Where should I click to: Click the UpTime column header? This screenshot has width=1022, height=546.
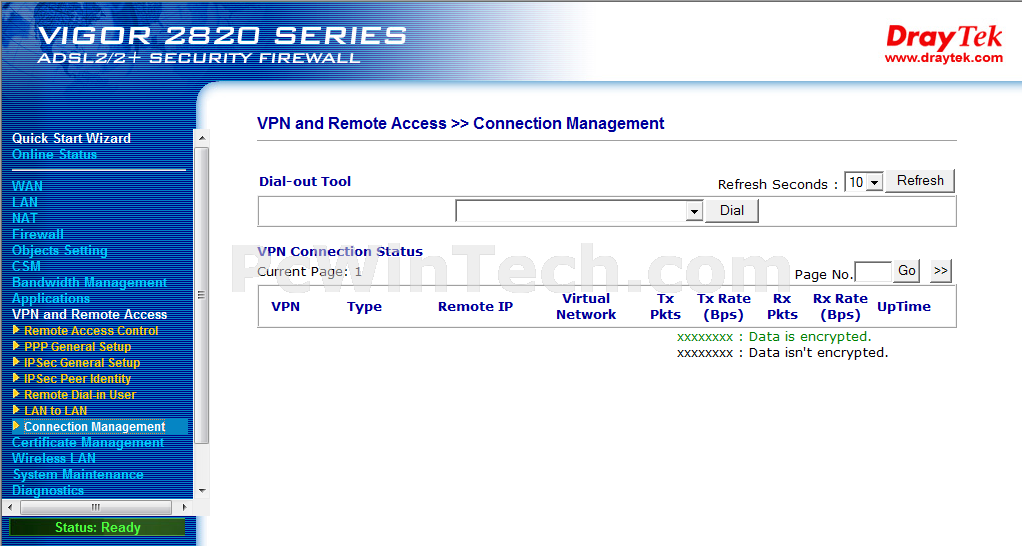[x=903, y=307]
